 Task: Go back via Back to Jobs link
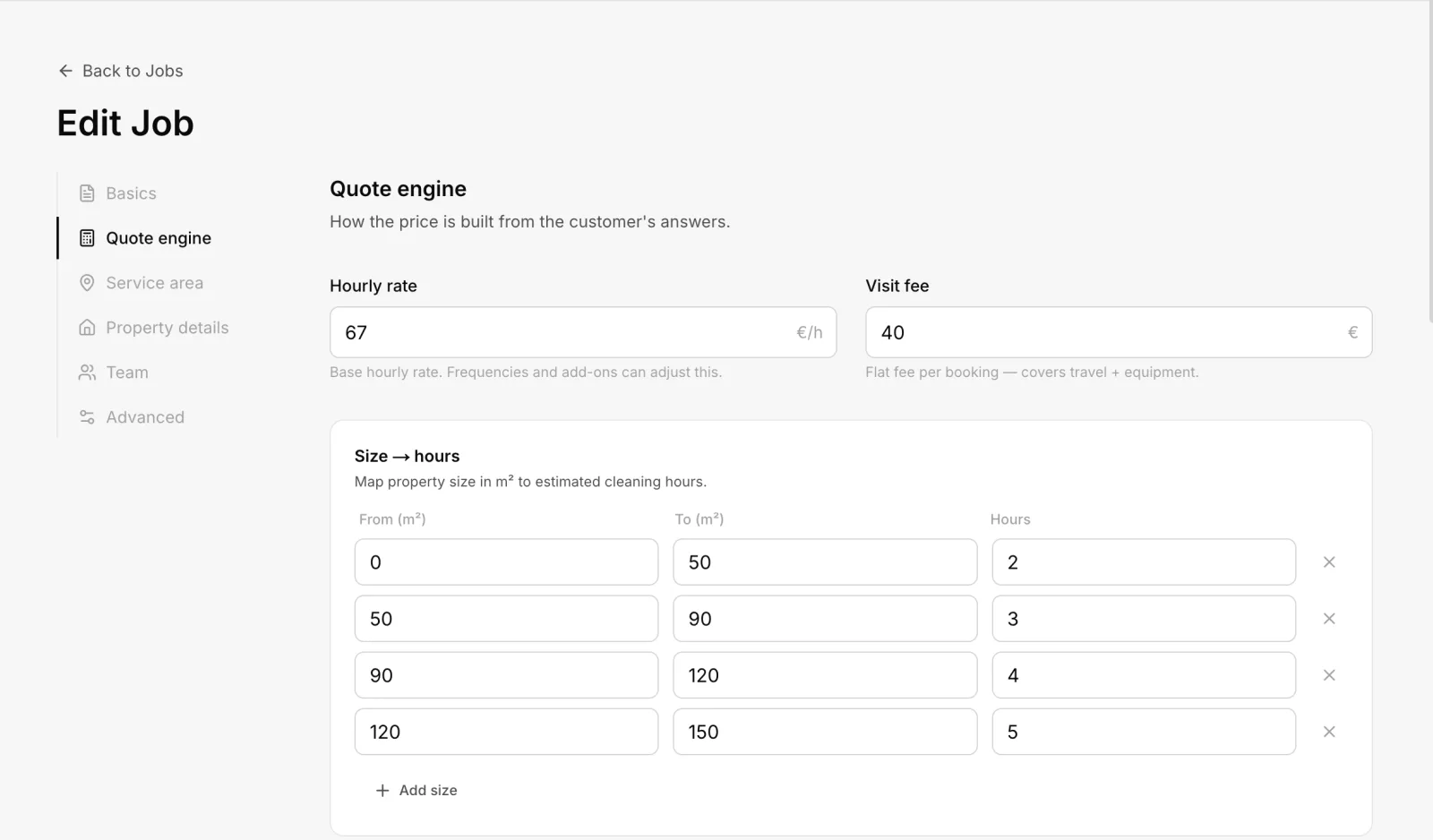tap(121, 71)
